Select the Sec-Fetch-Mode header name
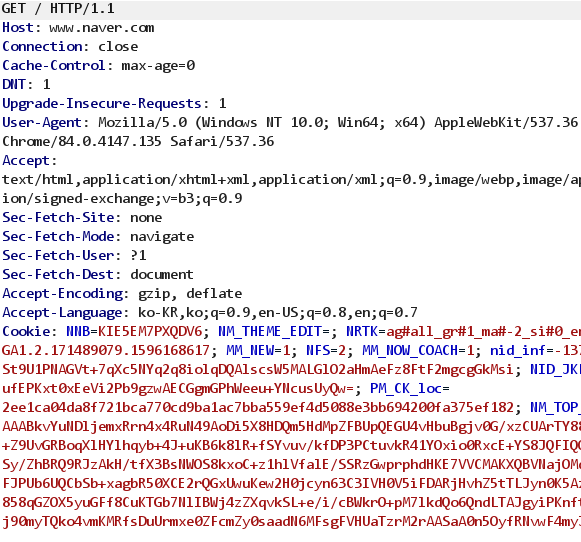Image resolution: width=581 pixels, height=542 pixels. pyautogui.click(x=58, y=236)
